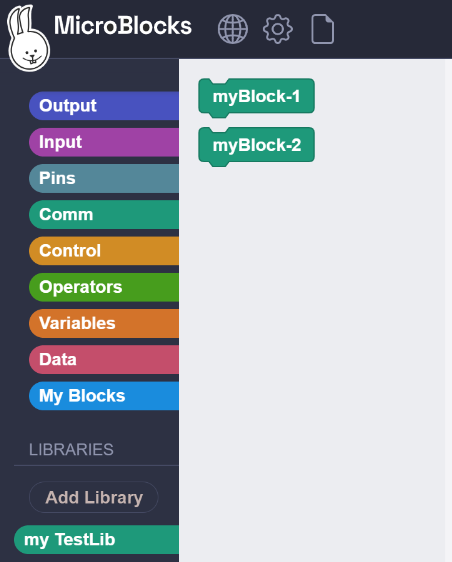Click the MicroBlocks bunny logo
The height and width of the screenshot is (562, 452).
point(28,38)
